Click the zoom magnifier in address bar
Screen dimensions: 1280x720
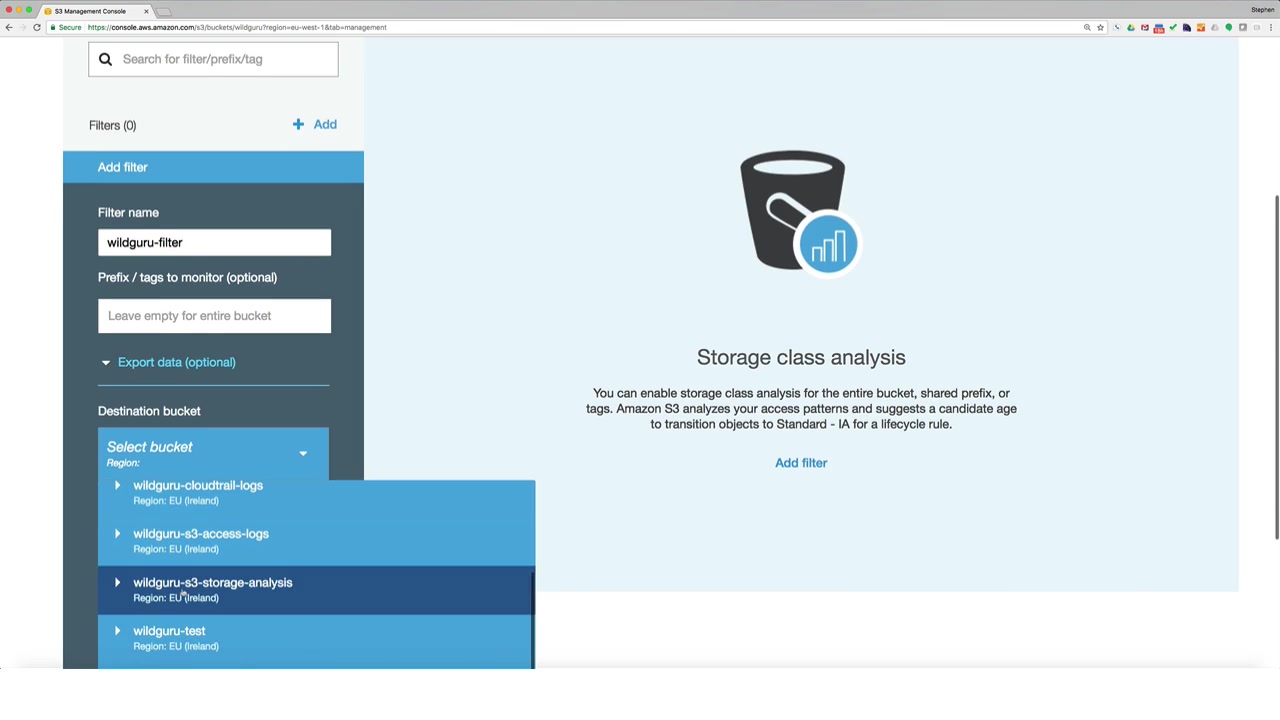(1087, 27)
